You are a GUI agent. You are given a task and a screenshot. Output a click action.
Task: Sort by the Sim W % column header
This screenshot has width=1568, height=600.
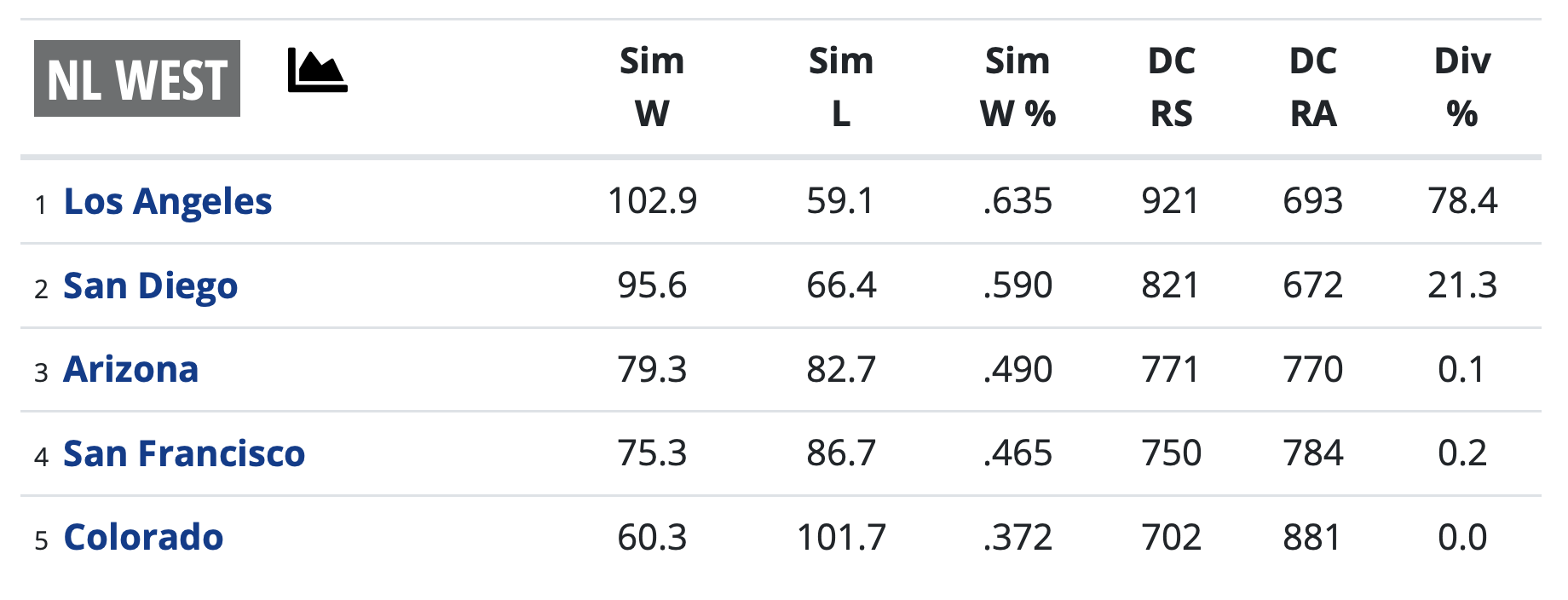point(1017,87)
